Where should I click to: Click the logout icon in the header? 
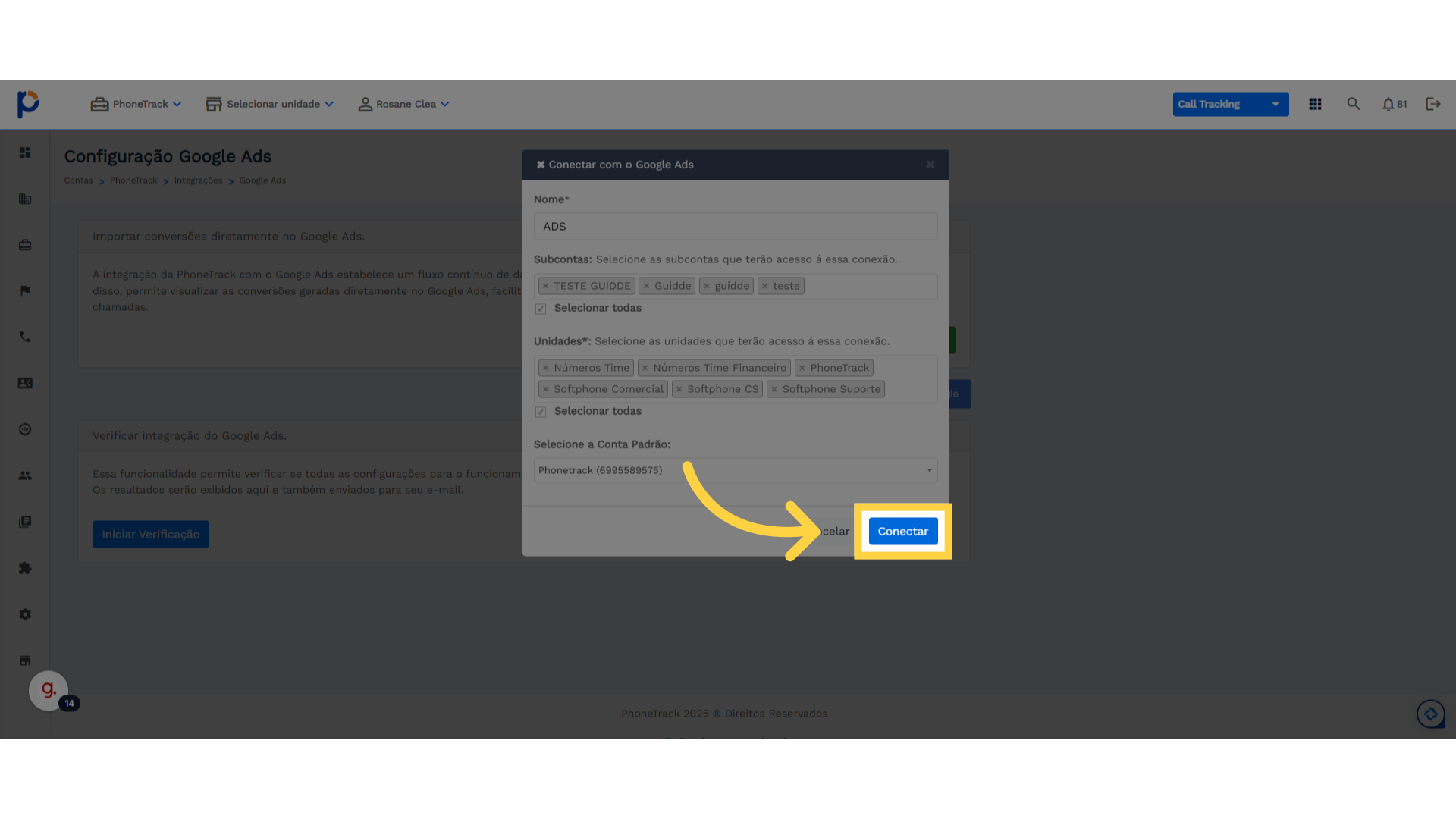click(1432, 104)
